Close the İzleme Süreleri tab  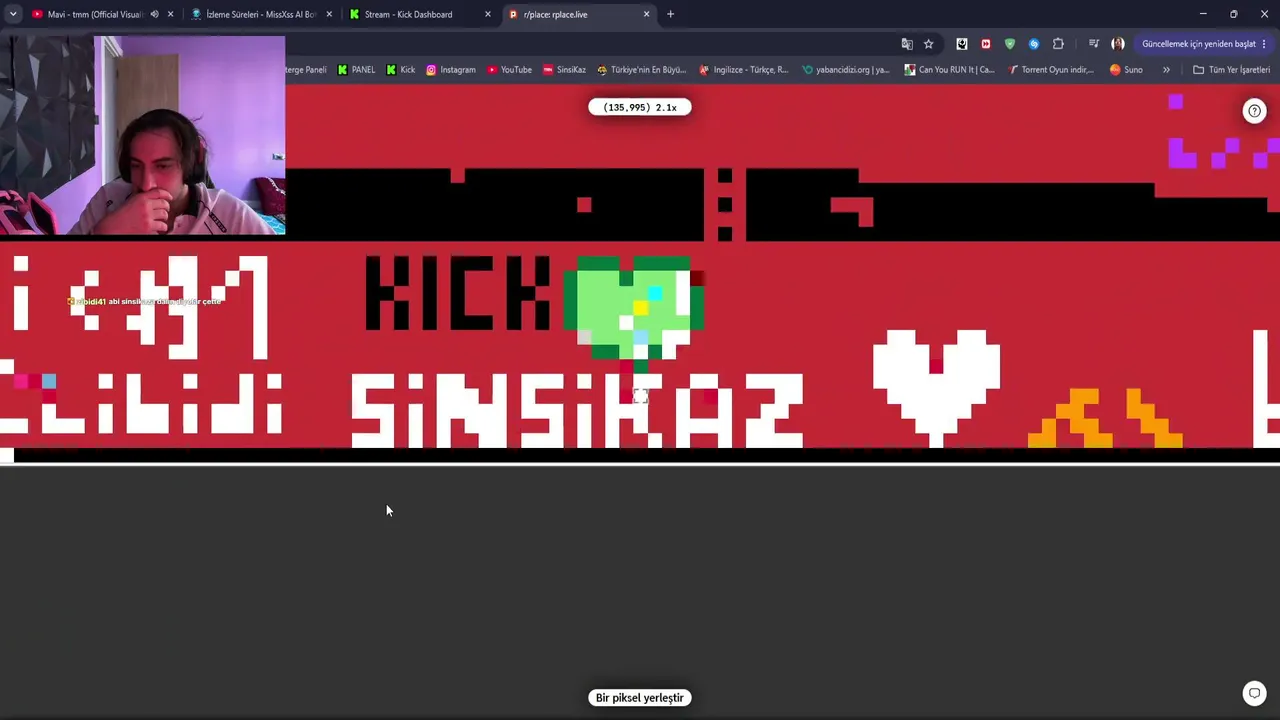[x=329, y=14]
